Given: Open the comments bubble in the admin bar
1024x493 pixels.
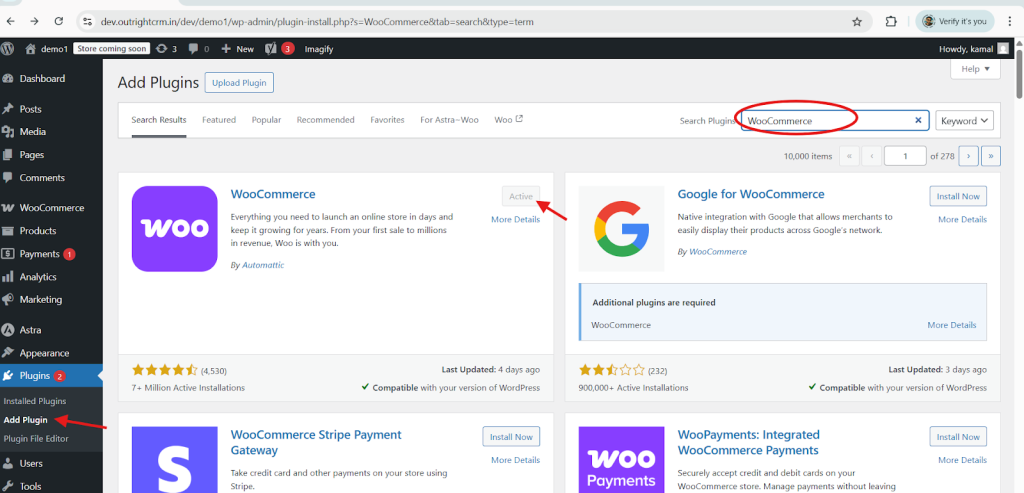Looking at the screenshot, I should [x=199, y=48].
